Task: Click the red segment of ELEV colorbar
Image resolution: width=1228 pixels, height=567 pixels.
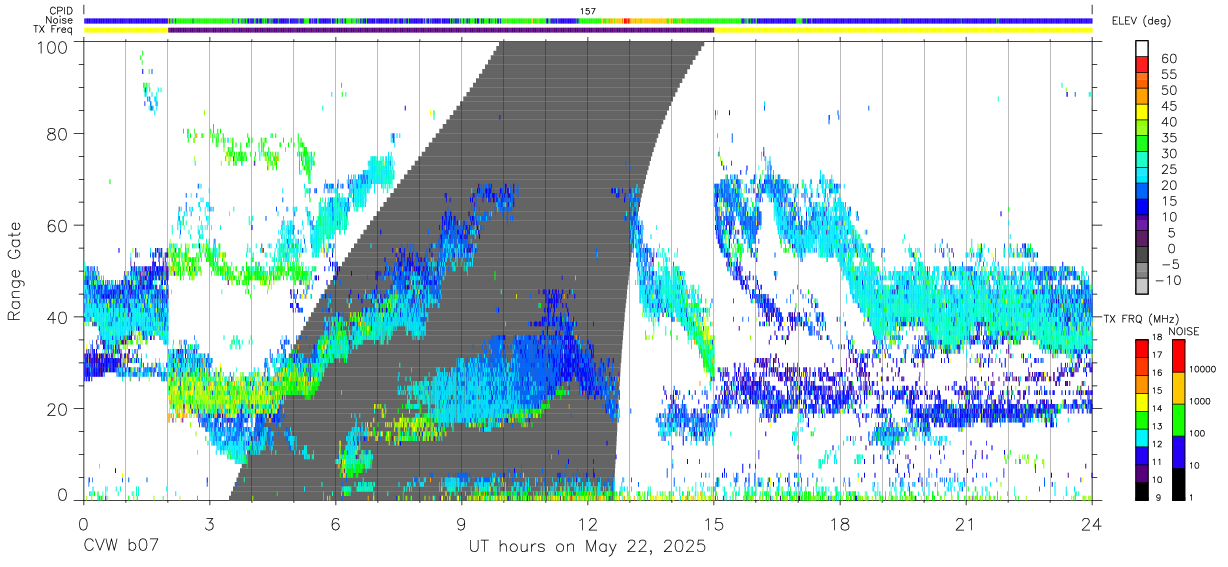Action: pyautogui.click(x=1142, y=65)
